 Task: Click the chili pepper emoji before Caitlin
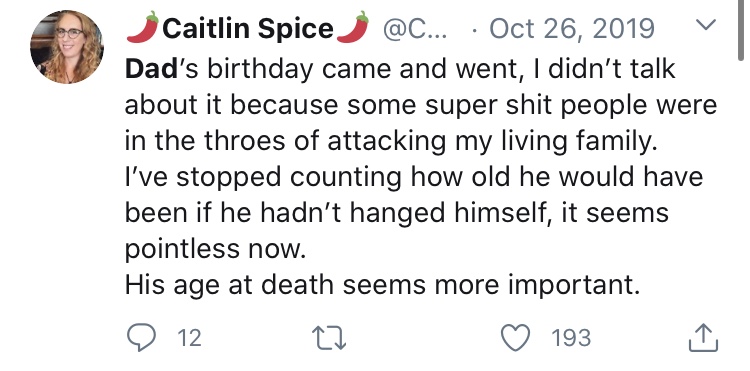pos(143,27)
